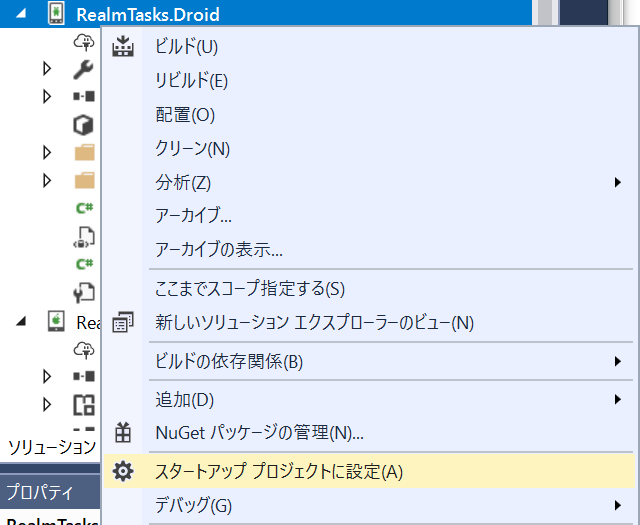Viewport: 640px width, 525px height.
Task: Select クリーン(N) menu item
Action: (x=369, y=149)
